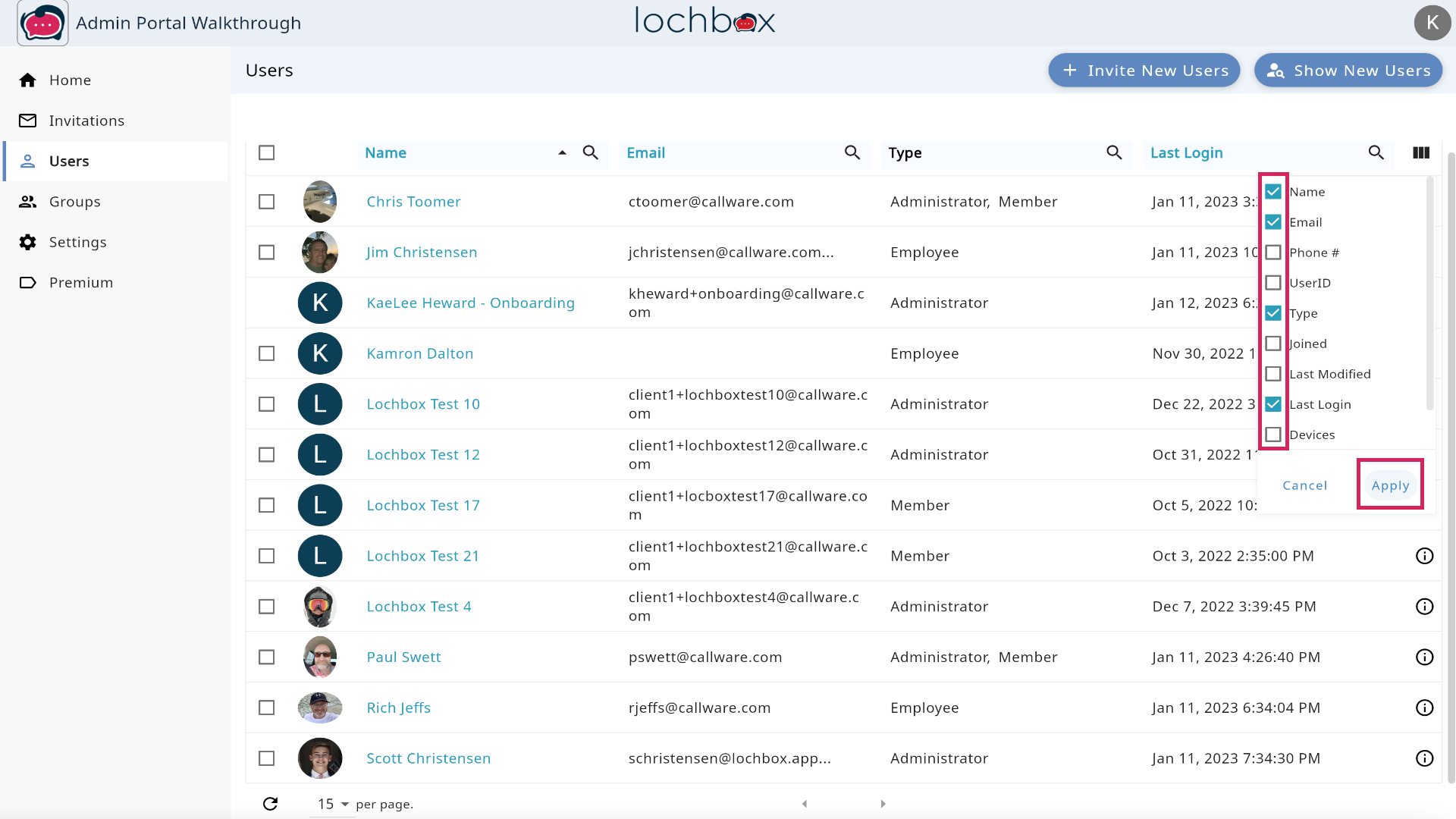This screenshot has width=1456, height=819.
Task: Click the Lochbox chat logo icon
Action: coord(42,23)
